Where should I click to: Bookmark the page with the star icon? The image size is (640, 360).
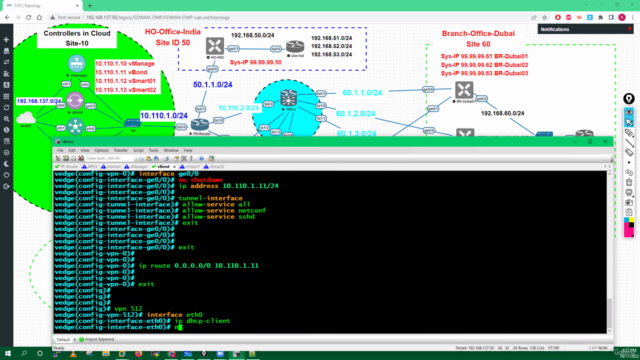click(544, 18)
